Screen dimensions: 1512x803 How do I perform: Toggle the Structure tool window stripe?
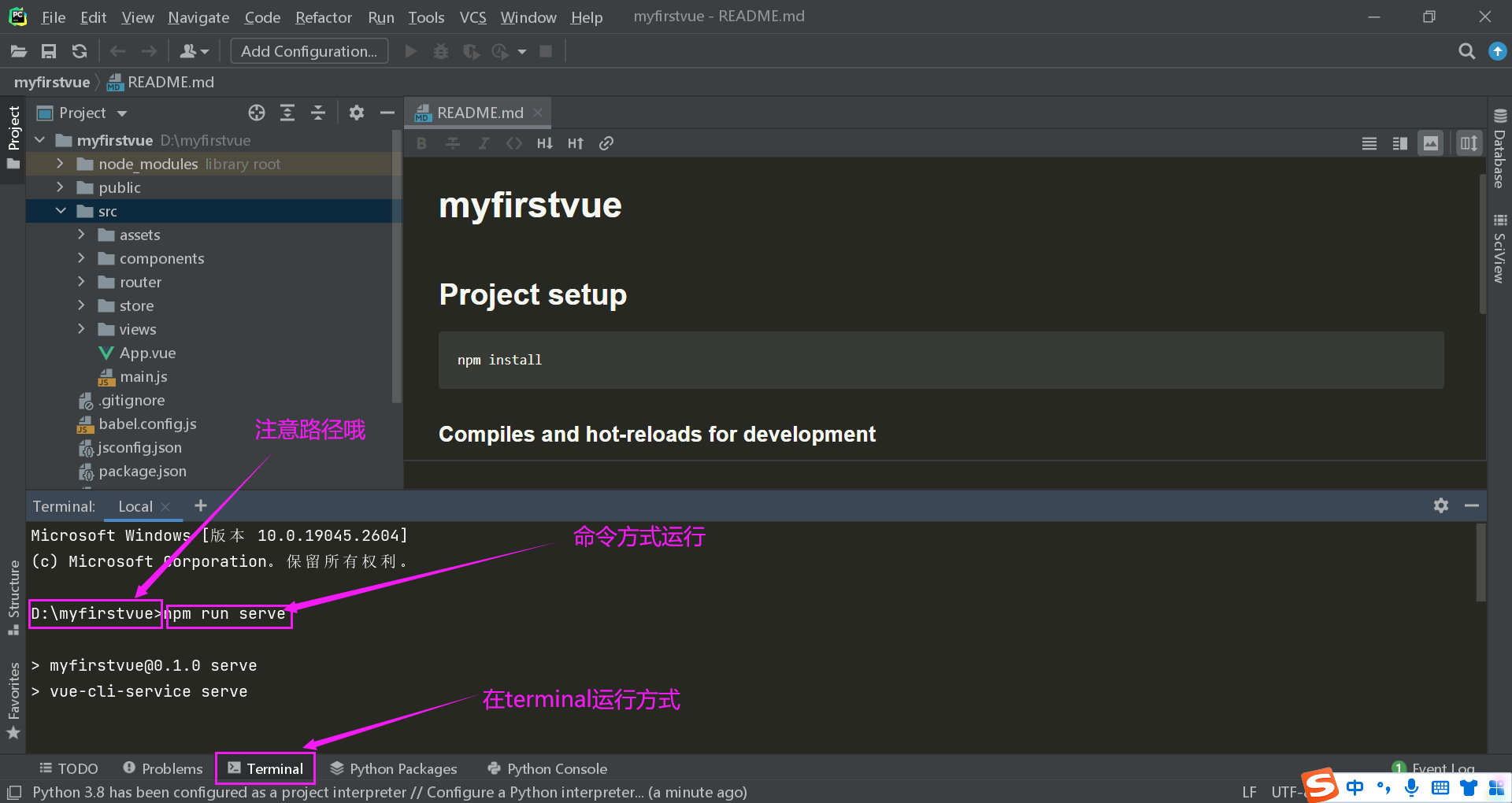tap(13, 597)
